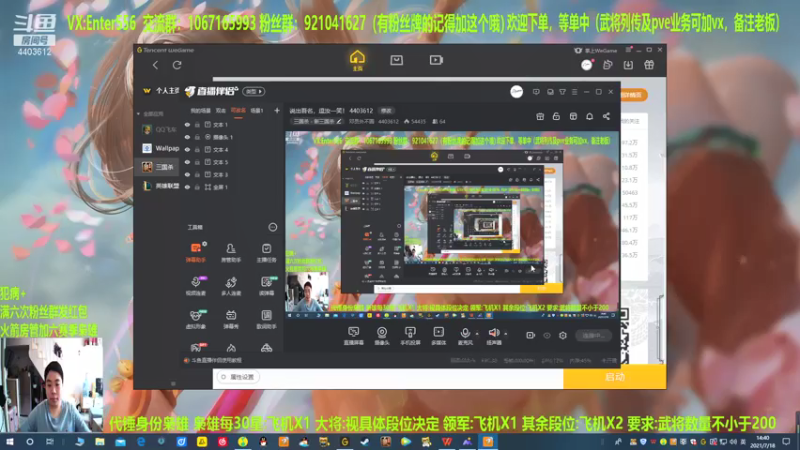
Task: Toggle visibility of the 摄像头 1 source
Action: click(187, 137)
